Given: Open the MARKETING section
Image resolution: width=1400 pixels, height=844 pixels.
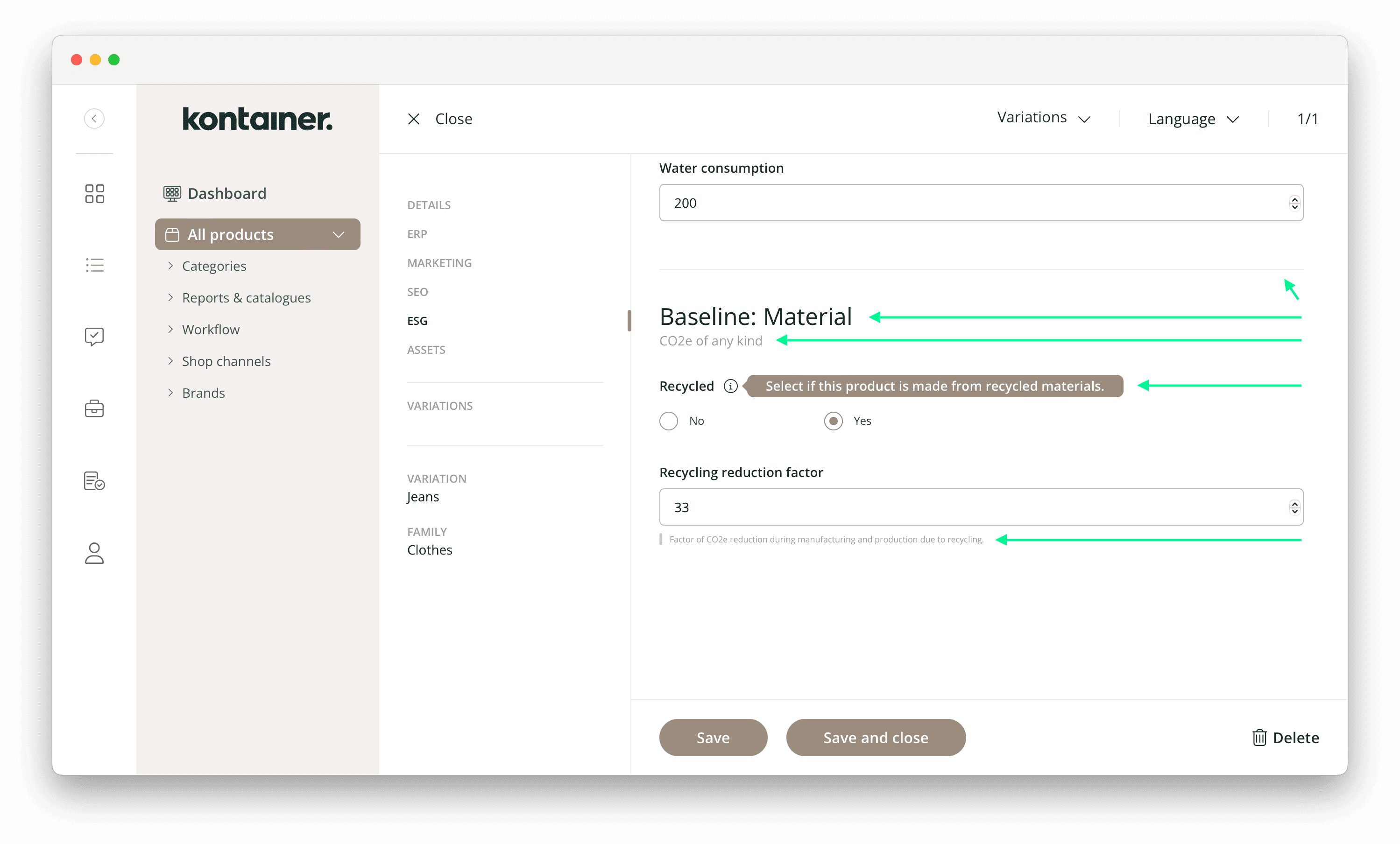Looking at the screenshot, I should 439,262.
